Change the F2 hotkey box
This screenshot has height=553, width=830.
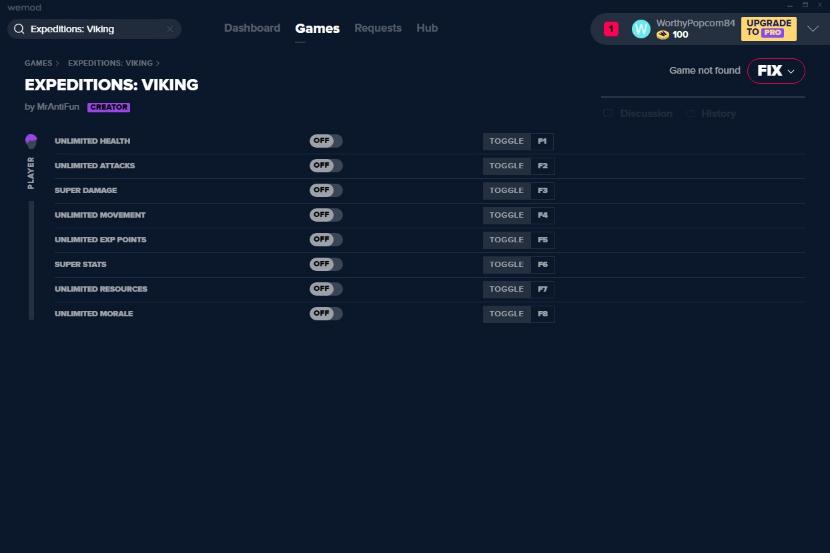543,166
